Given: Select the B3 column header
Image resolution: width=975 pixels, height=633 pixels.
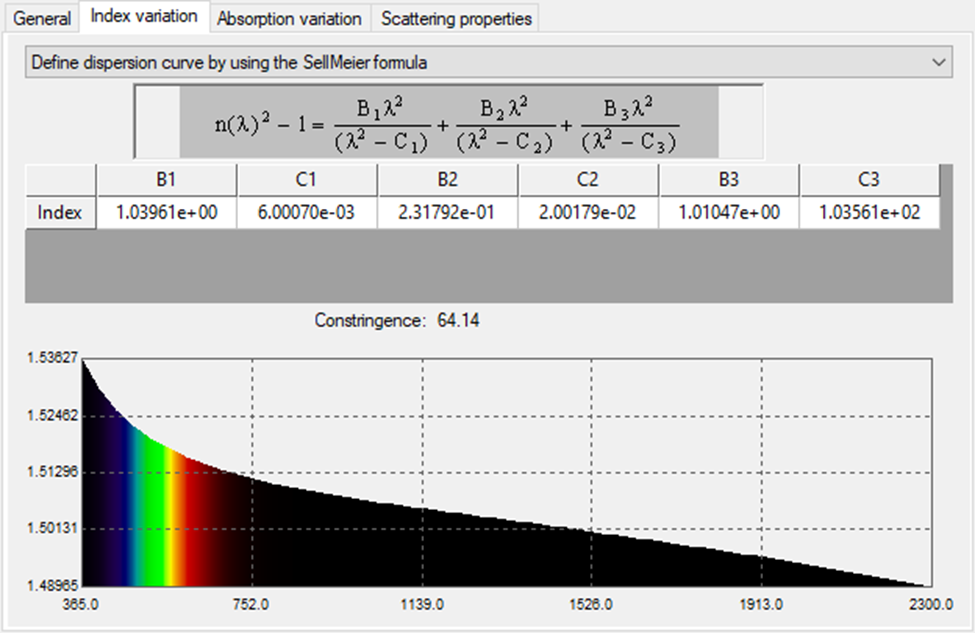Looking at the screenshot, I should coord(729,180).
